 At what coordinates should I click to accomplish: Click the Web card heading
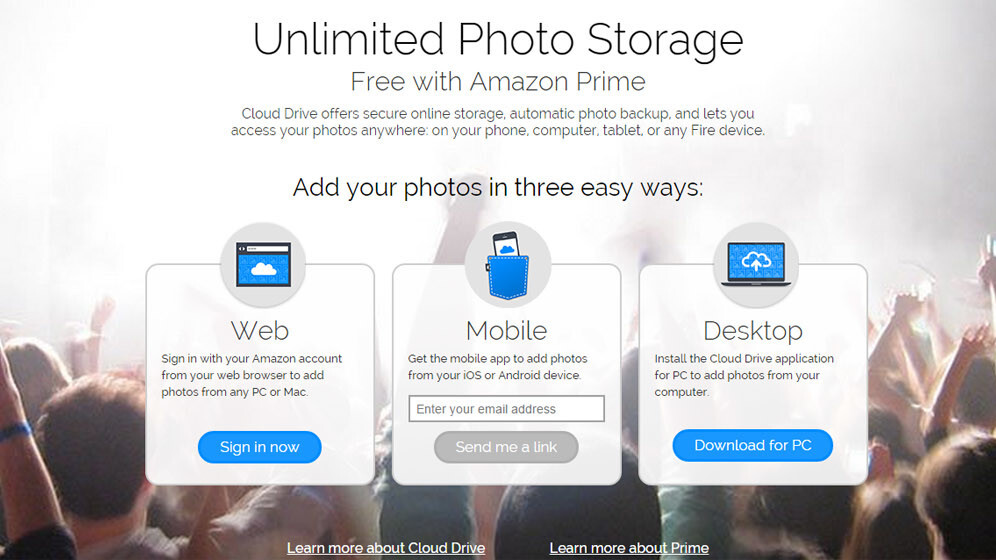pos(260,331)
